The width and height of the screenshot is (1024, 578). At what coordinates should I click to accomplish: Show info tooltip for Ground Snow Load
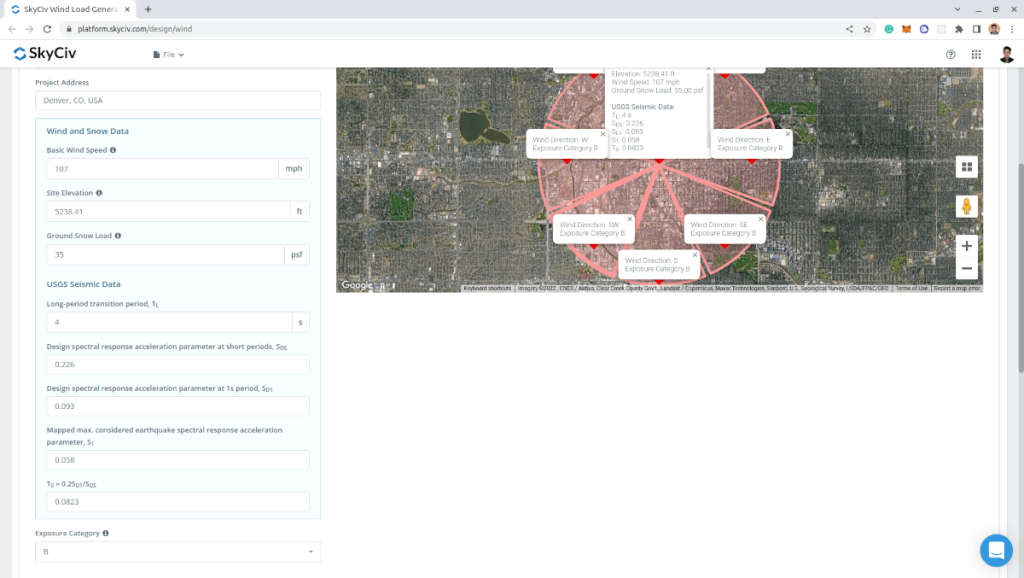118,236
